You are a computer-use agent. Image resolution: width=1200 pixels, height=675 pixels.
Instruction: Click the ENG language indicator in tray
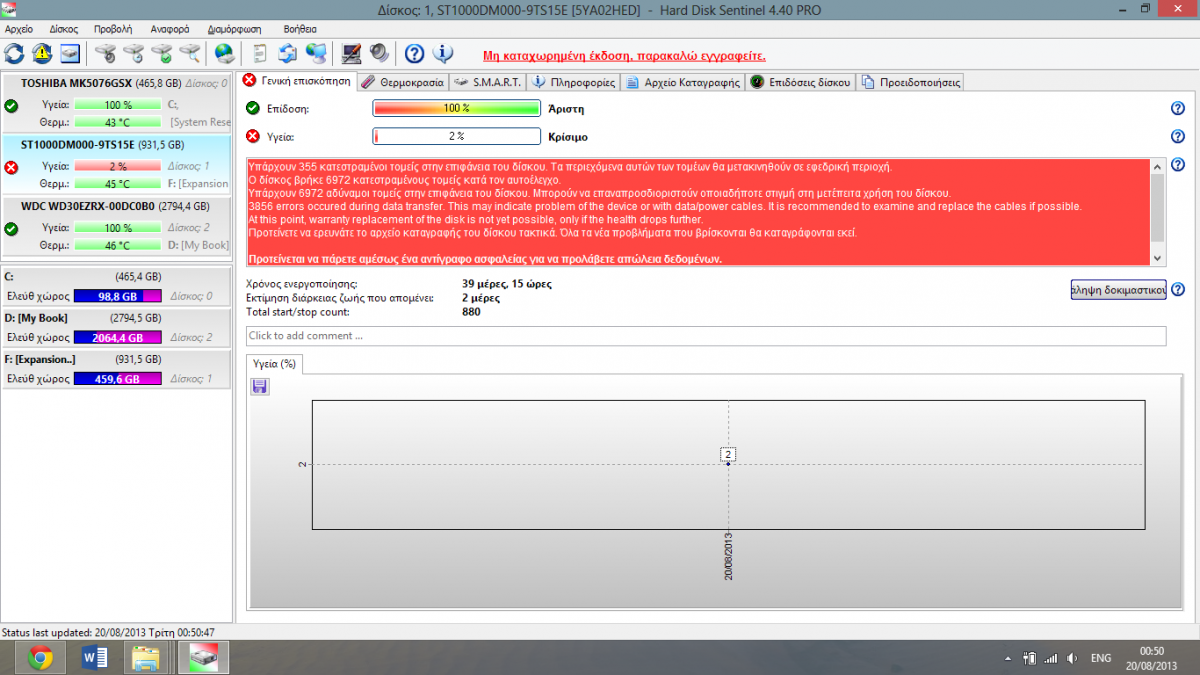pyautogui.click(x=1101, y=658)
